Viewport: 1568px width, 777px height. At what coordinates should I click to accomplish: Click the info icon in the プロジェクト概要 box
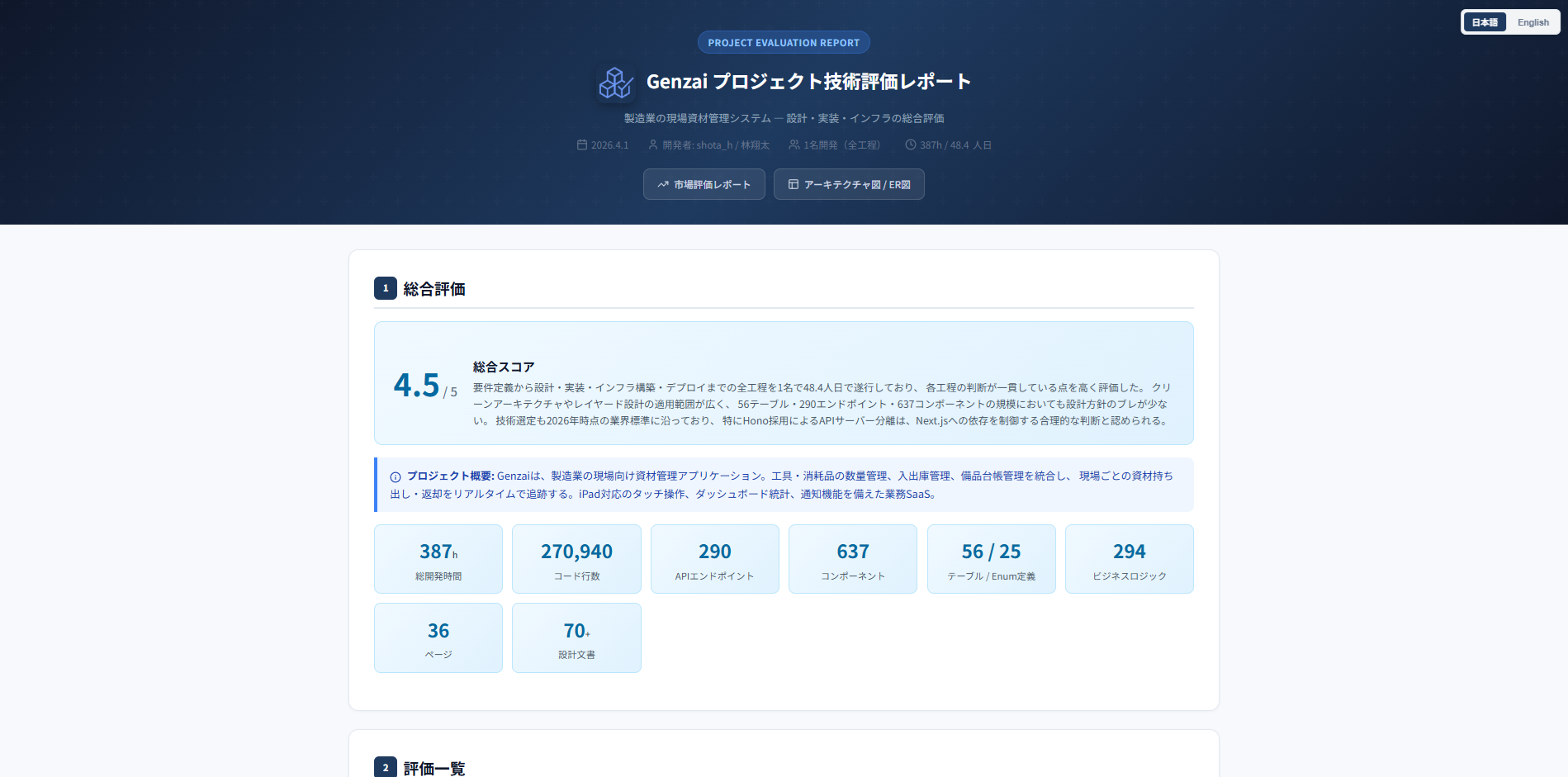[393, 476]
